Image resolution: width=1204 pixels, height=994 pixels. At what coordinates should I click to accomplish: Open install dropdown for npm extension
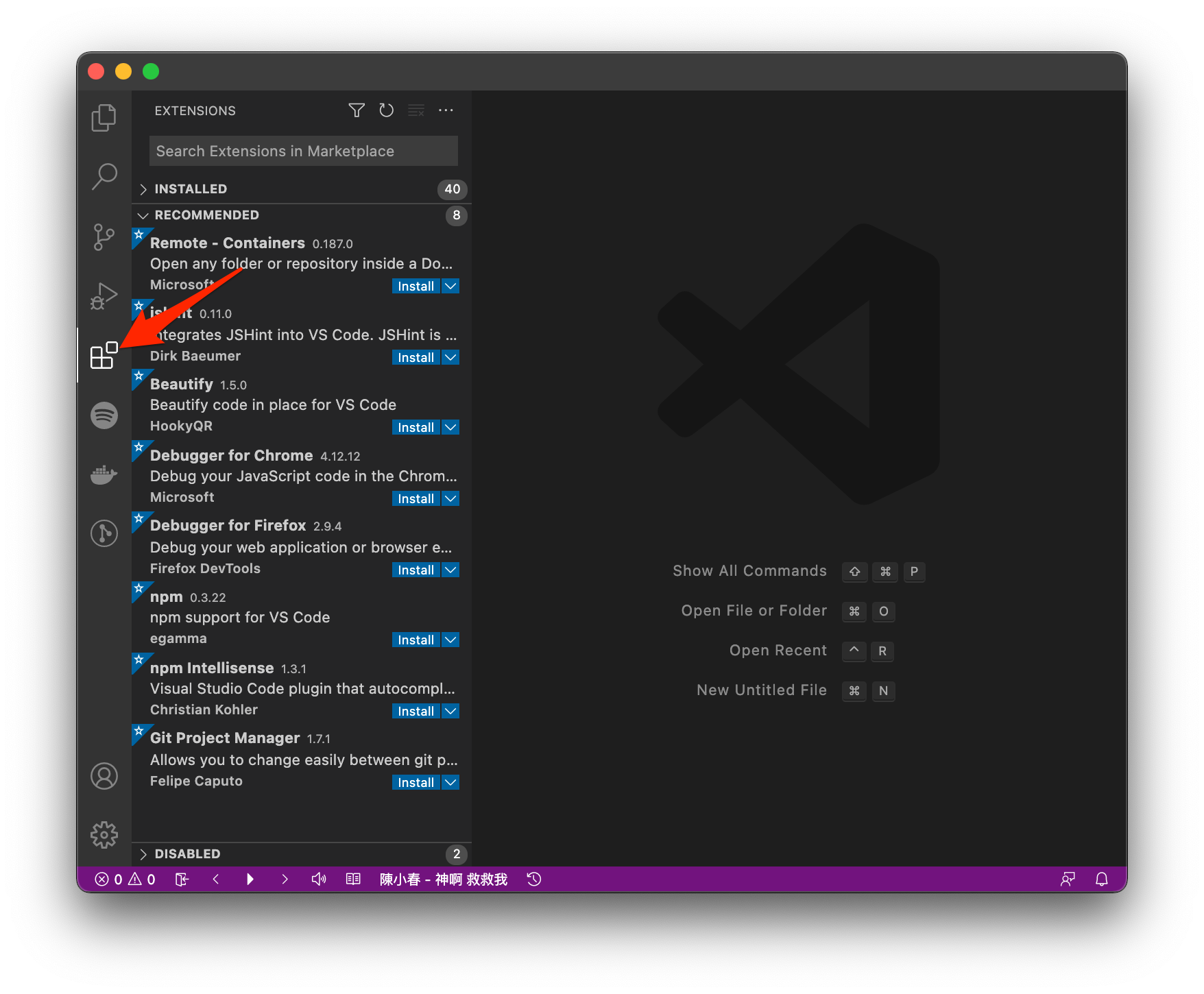(450, 640)
